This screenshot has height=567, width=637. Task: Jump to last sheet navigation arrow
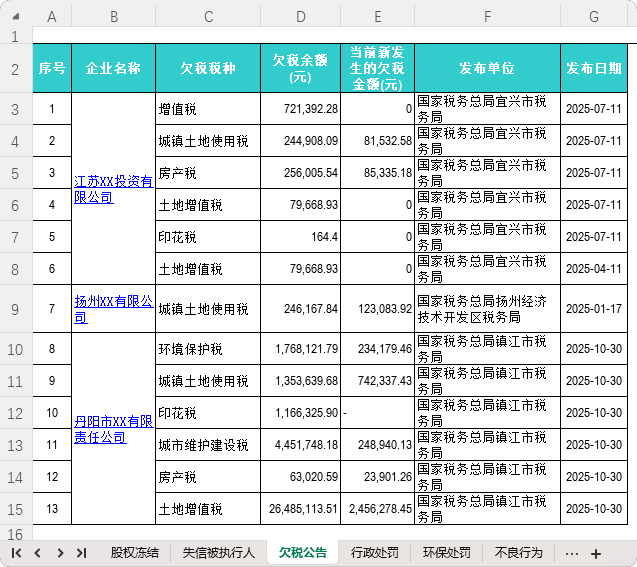(81, 553)
